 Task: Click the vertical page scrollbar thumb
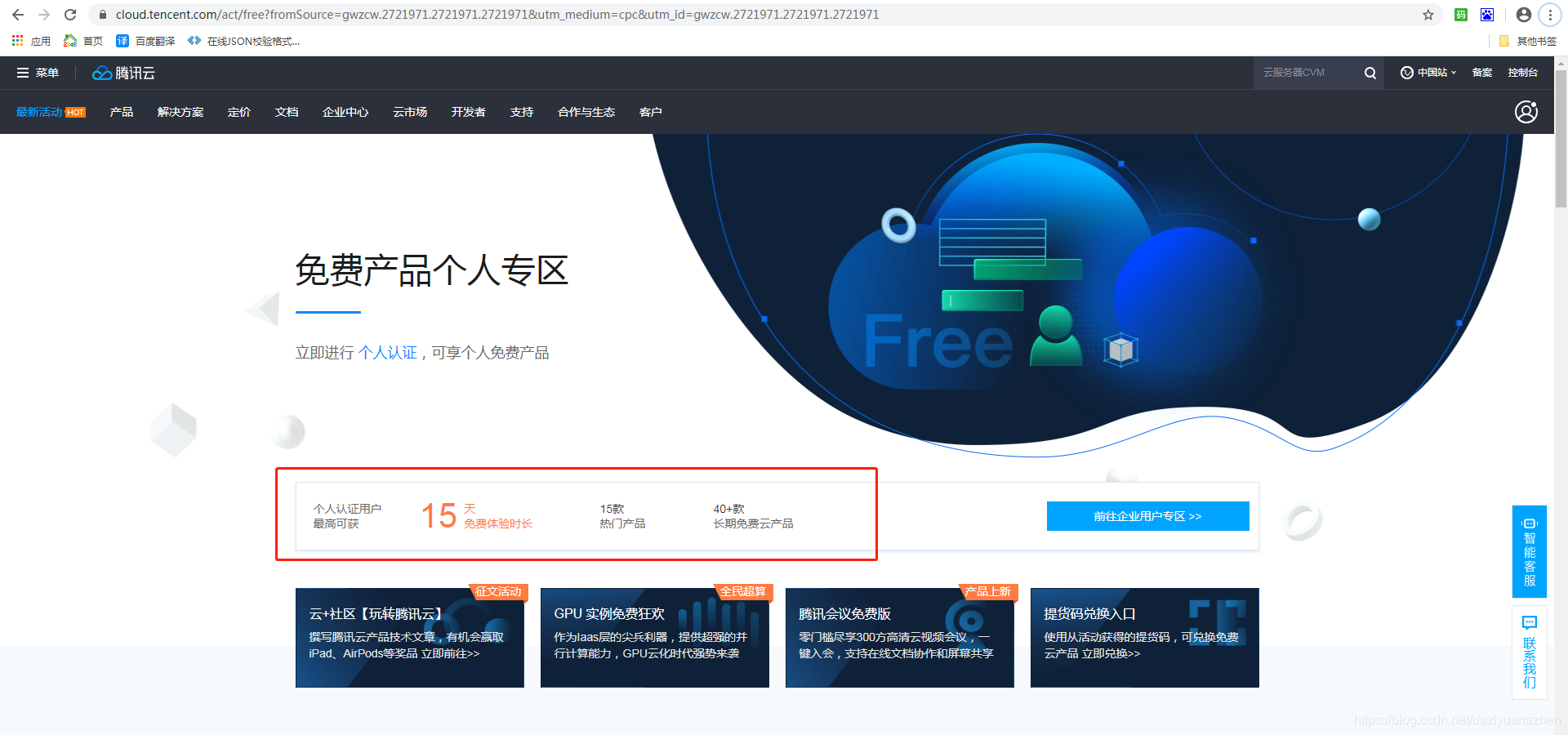1561,137
